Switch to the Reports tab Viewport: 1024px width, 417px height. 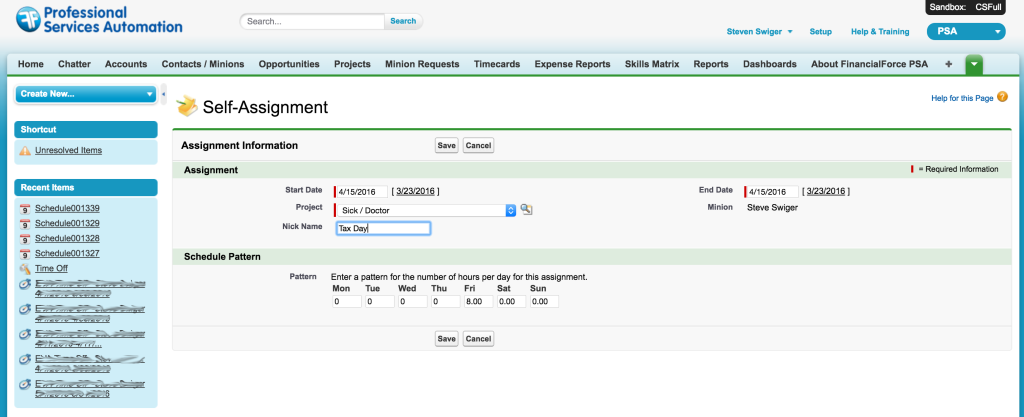pyautogui.click(x=711, y=64)
